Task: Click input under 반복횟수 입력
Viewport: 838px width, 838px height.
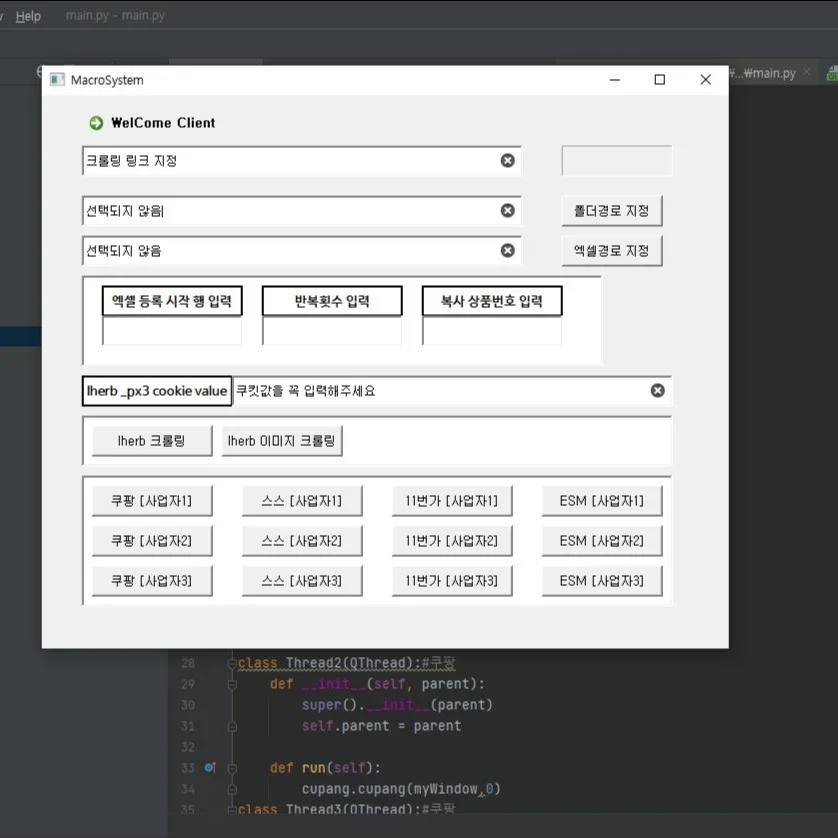Action: click(332, 331)
